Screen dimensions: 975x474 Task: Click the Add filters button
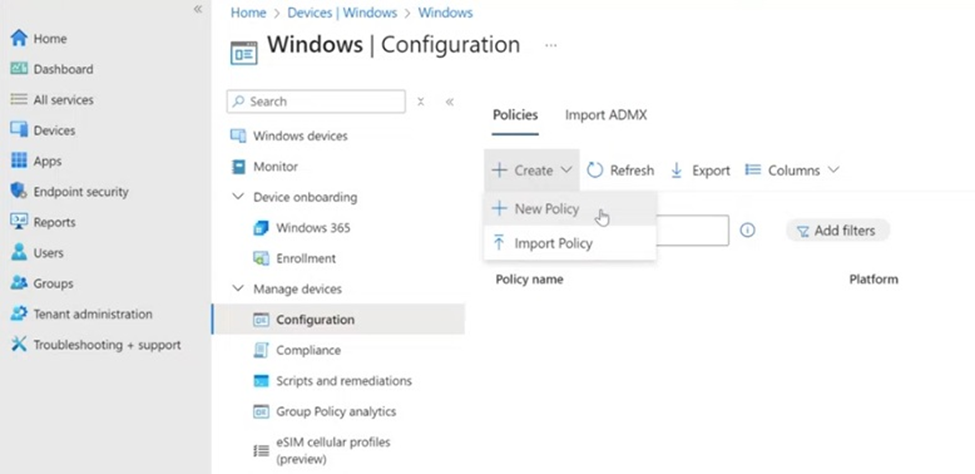837,231
